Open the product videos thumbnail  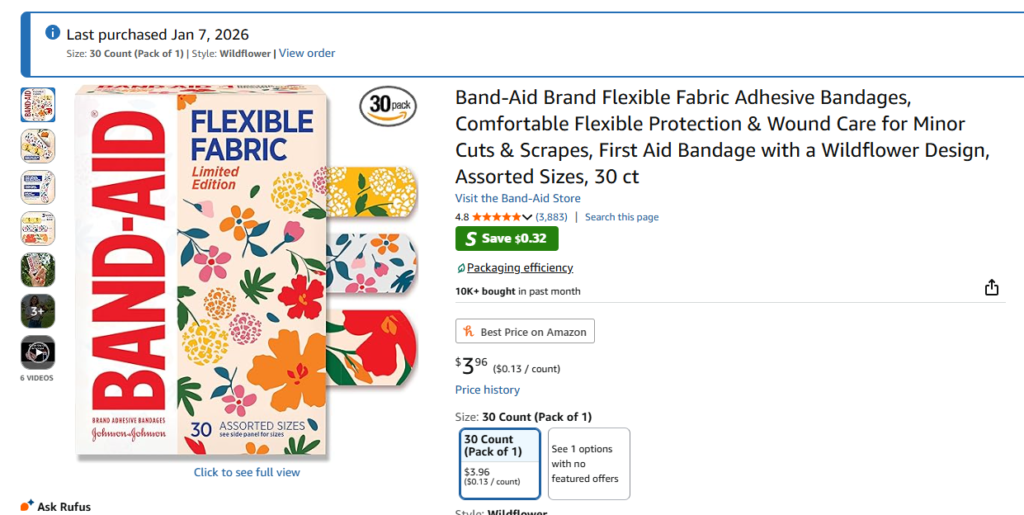point(38,352)
